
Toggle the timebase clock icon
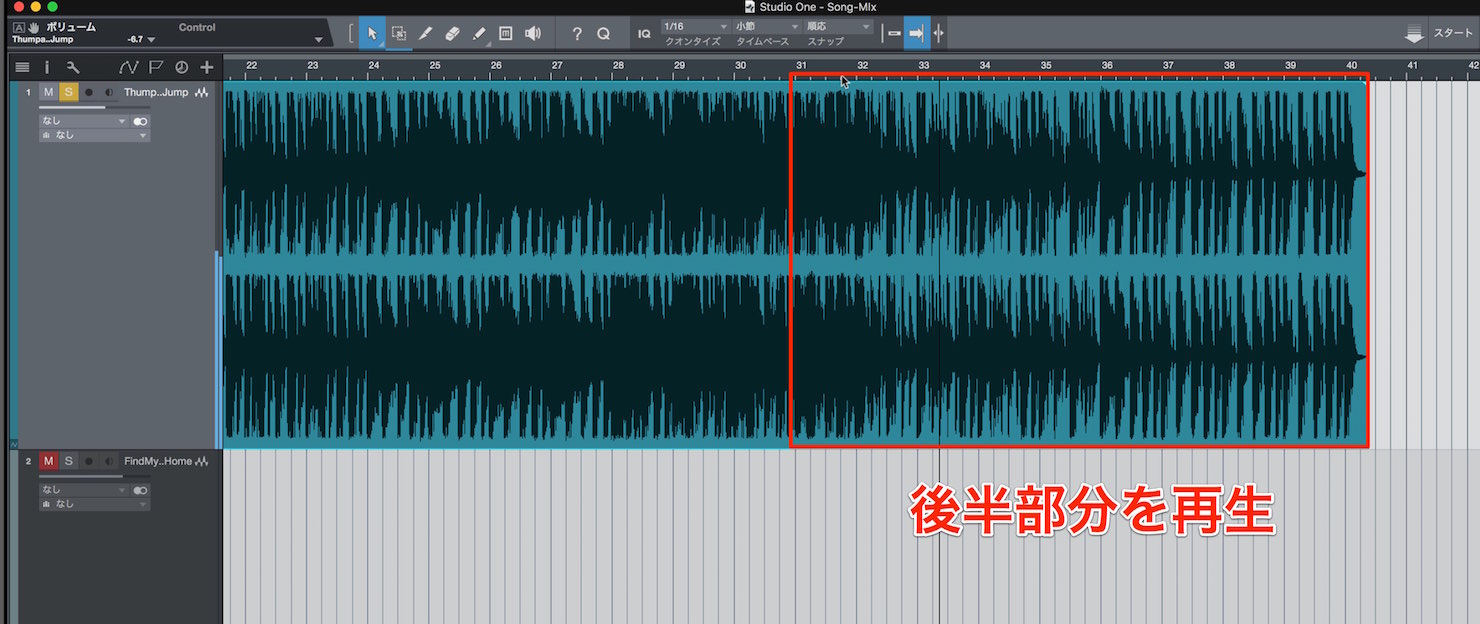[181, 68]
